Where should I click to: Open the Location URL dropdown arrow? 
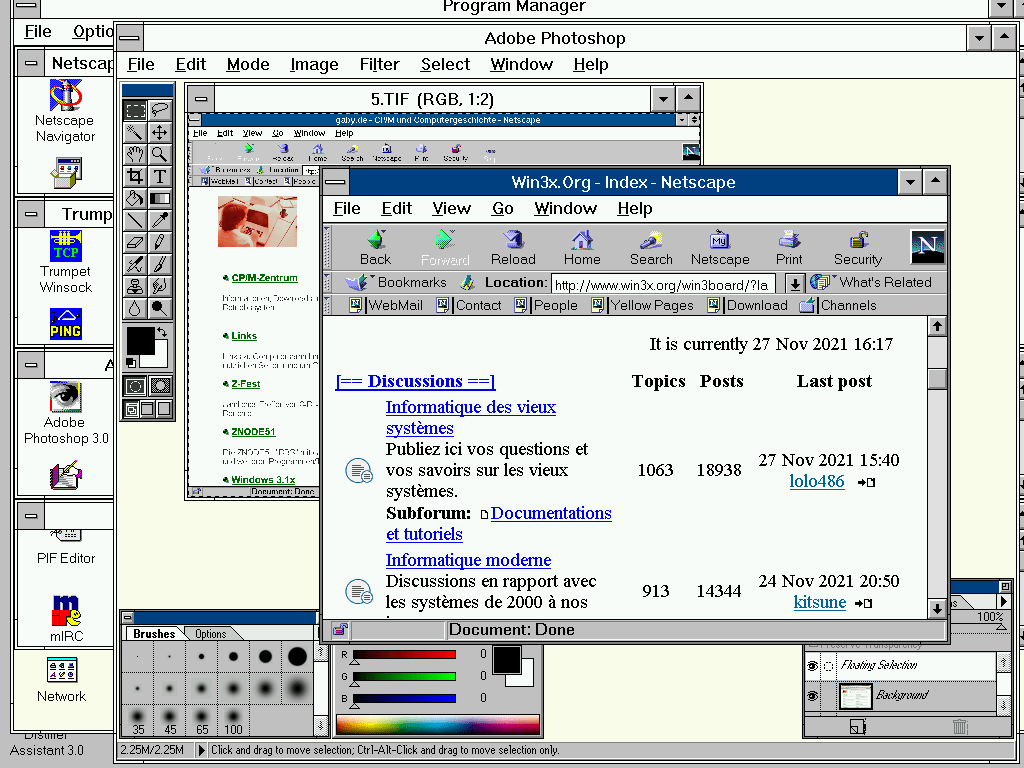(x=795, y=284)
